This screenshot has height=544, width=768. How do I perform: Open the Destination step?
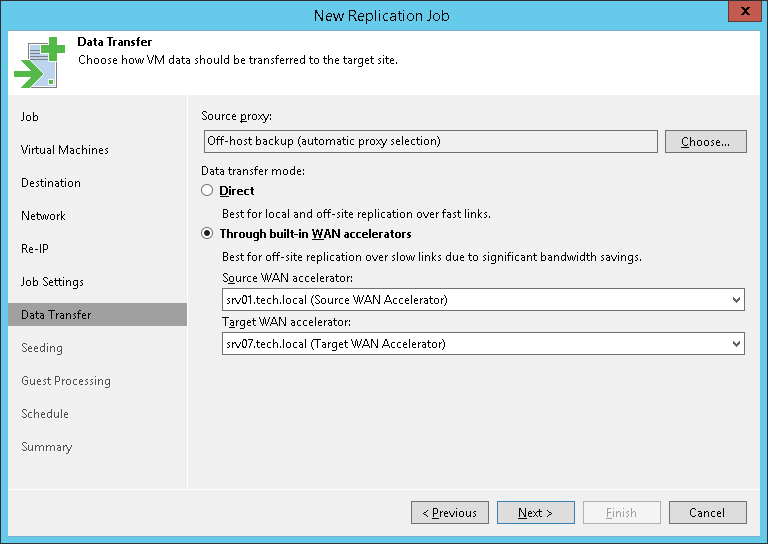pos(51,183)
